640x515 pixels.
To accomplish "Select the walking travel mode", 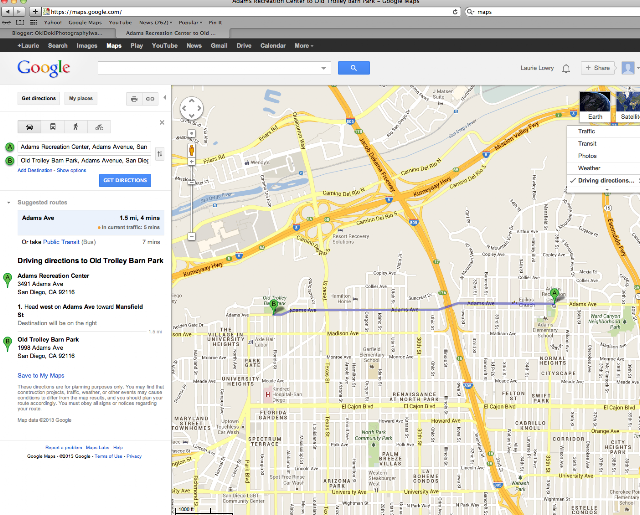I will click(76, 127).
